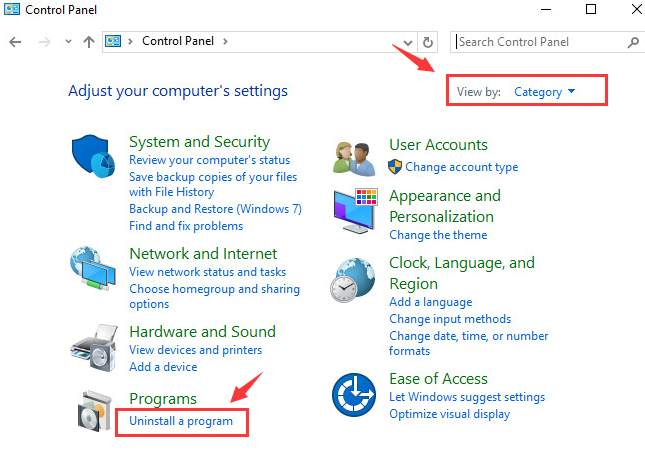Open the address bar history dropdown
This screenshot has width=645, height=468.
click(408, 42)
